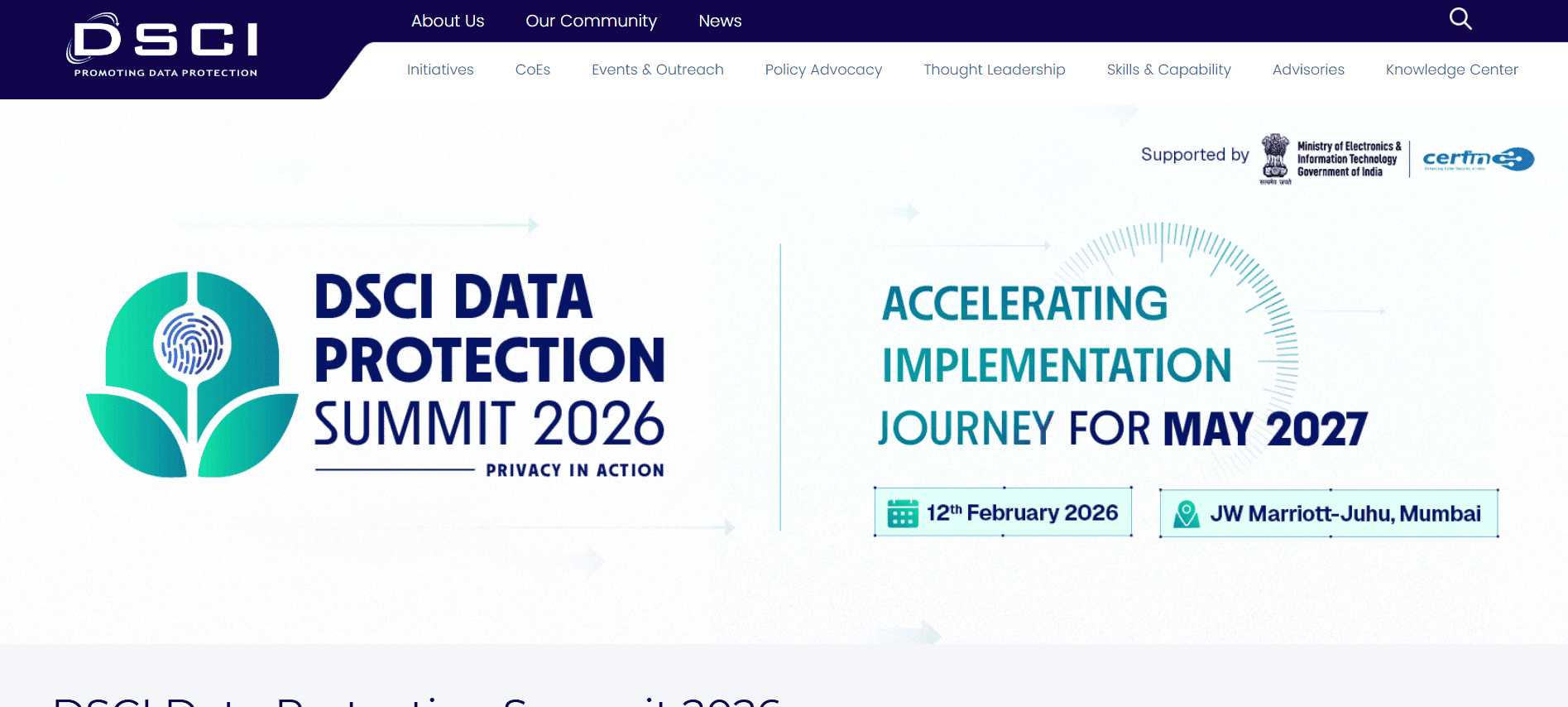Click the green calendar icon
Screen dimensions: 1568x707
point(902,513)
